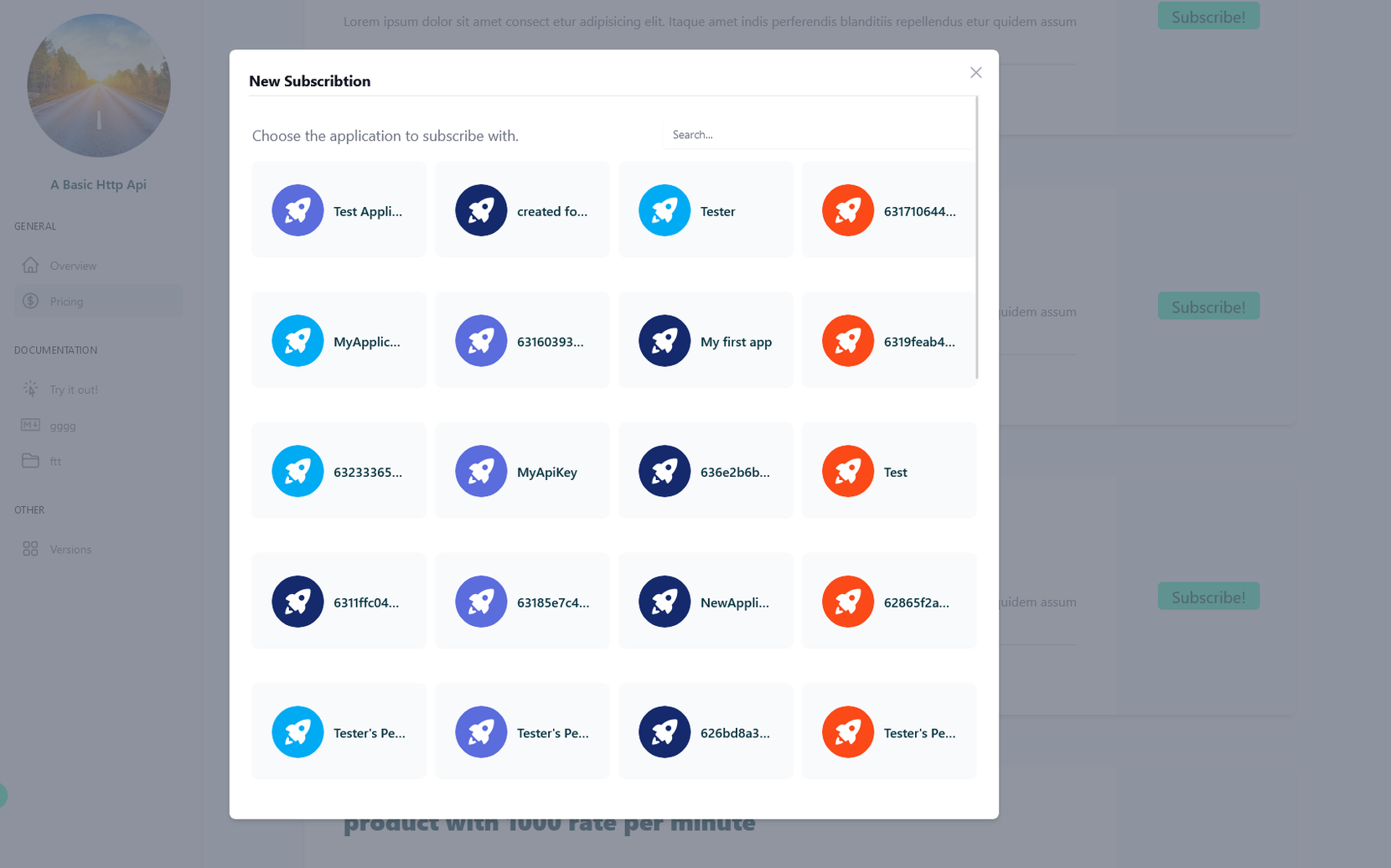Screen dimensions: 1391x868
Task: Click the Try it out! icon
Action: coord(30,389)
